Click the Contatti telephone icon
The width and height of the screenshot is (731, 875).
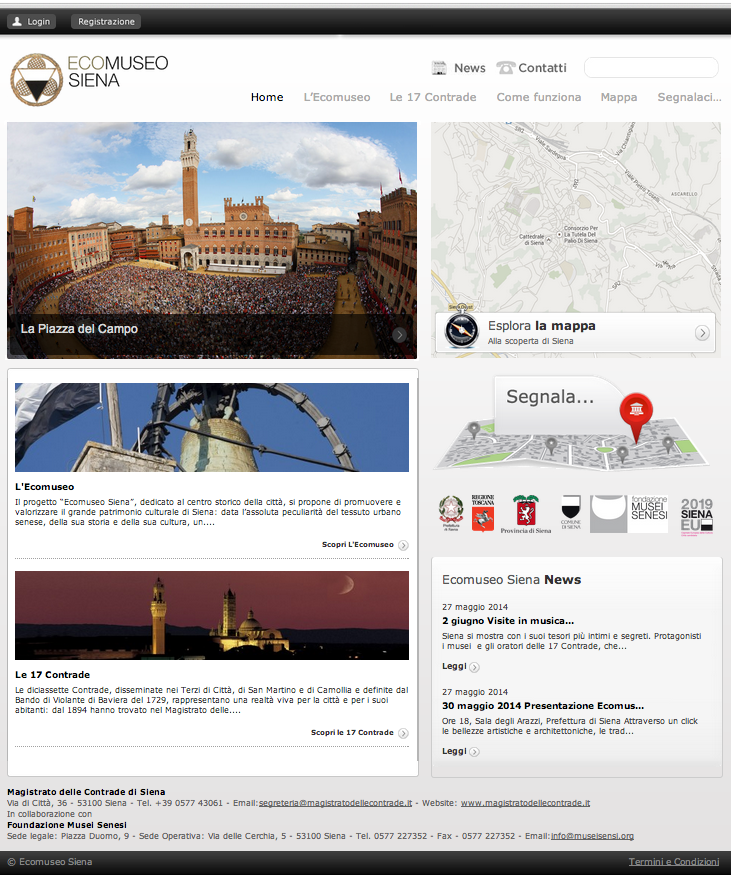tap(506, 68)
